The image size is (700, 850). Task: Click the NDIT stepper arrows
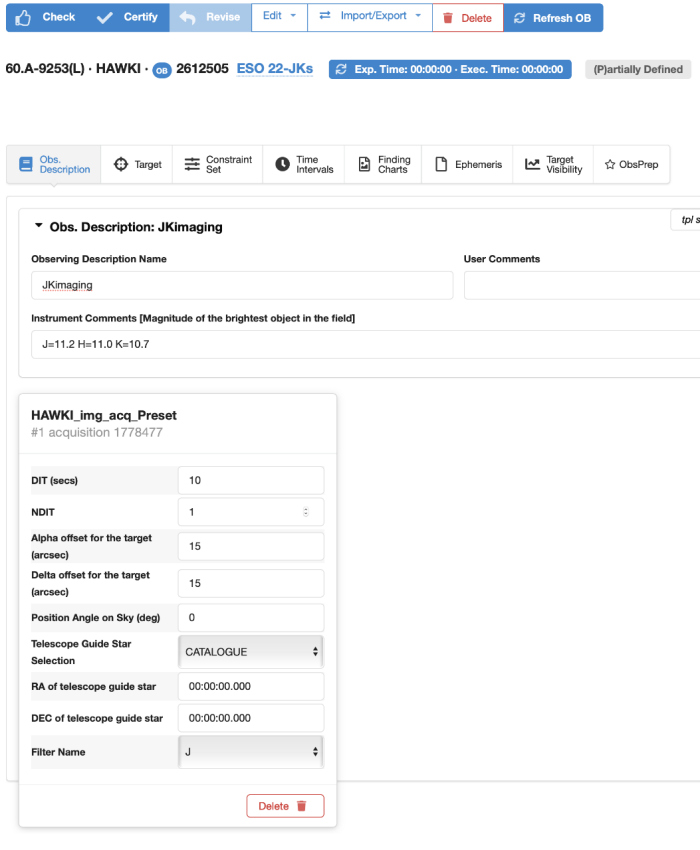point(306,512)
